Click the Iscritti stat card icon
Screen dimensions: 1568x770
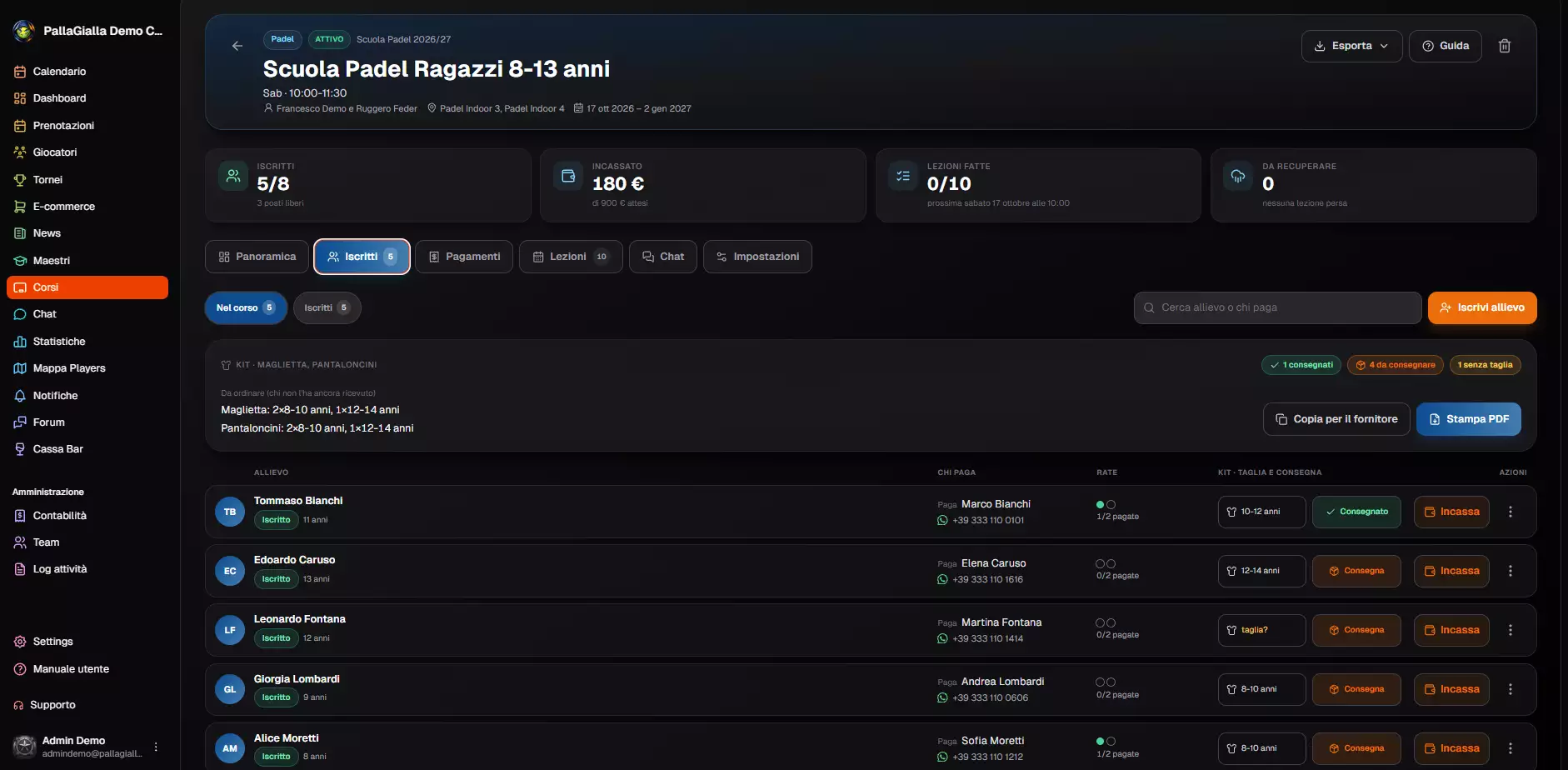click(233, 176)
